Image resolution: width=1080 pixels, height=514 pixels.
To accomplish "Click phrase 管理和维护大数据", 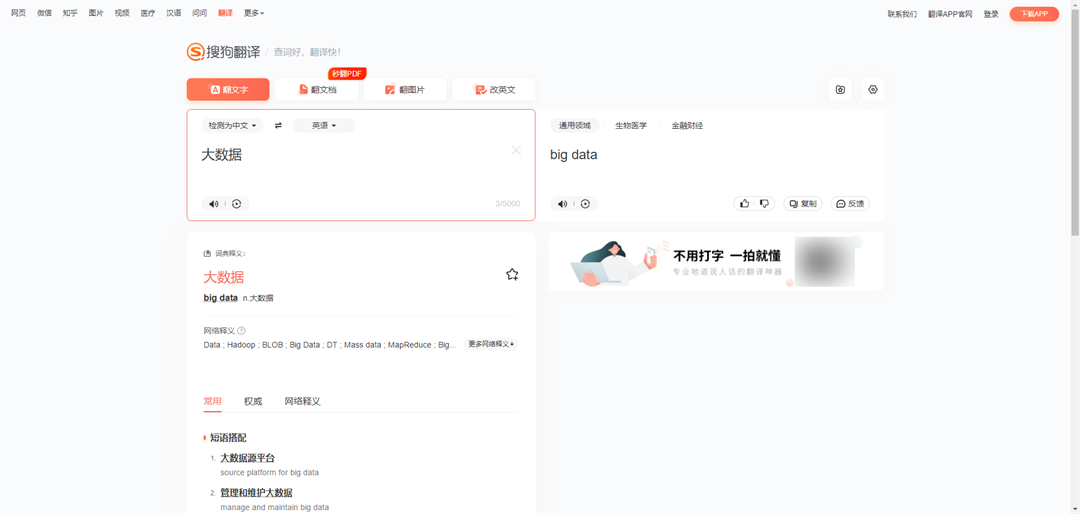I will (256, 493).
